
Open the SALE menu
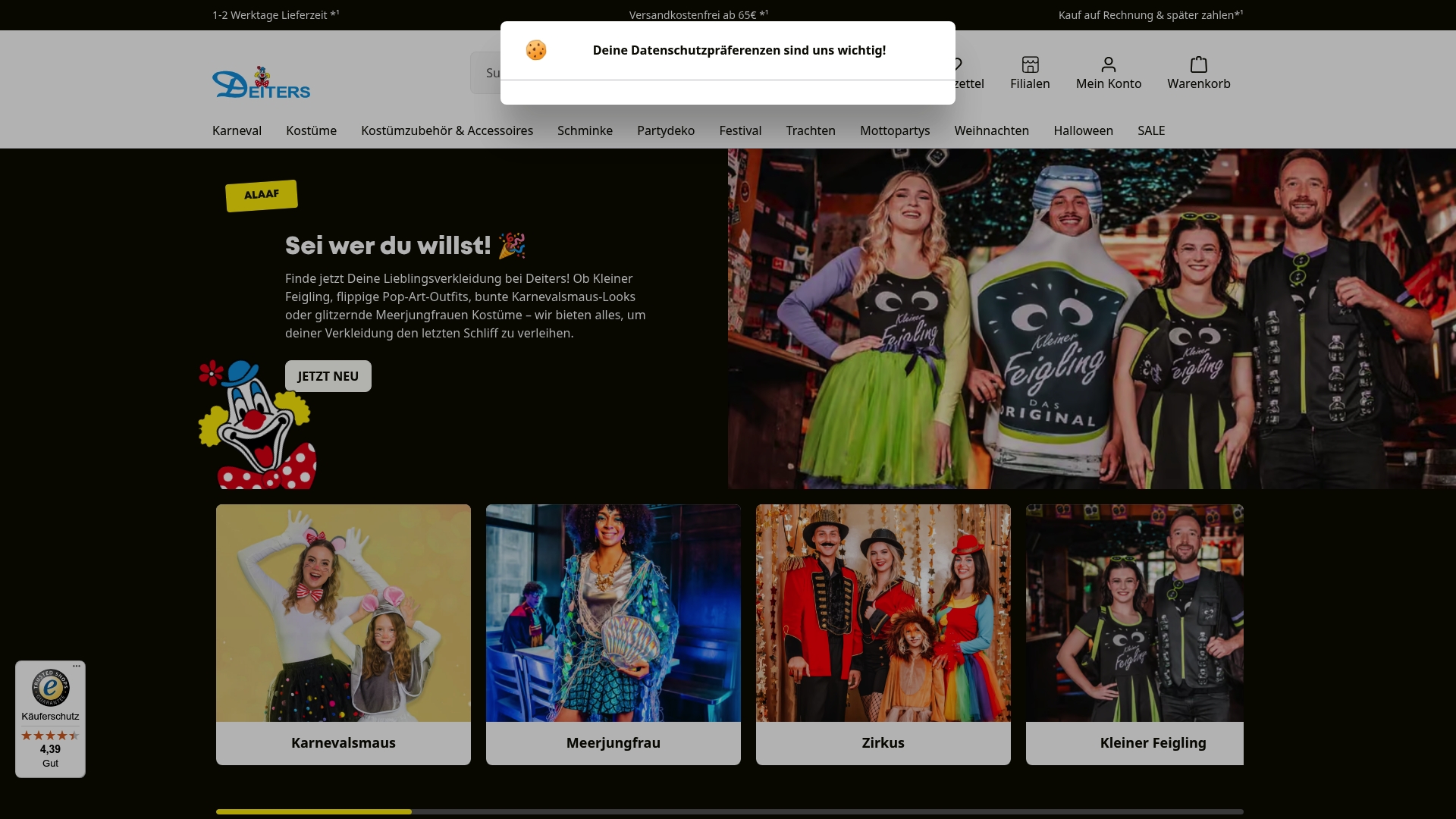coord(1151,130)
